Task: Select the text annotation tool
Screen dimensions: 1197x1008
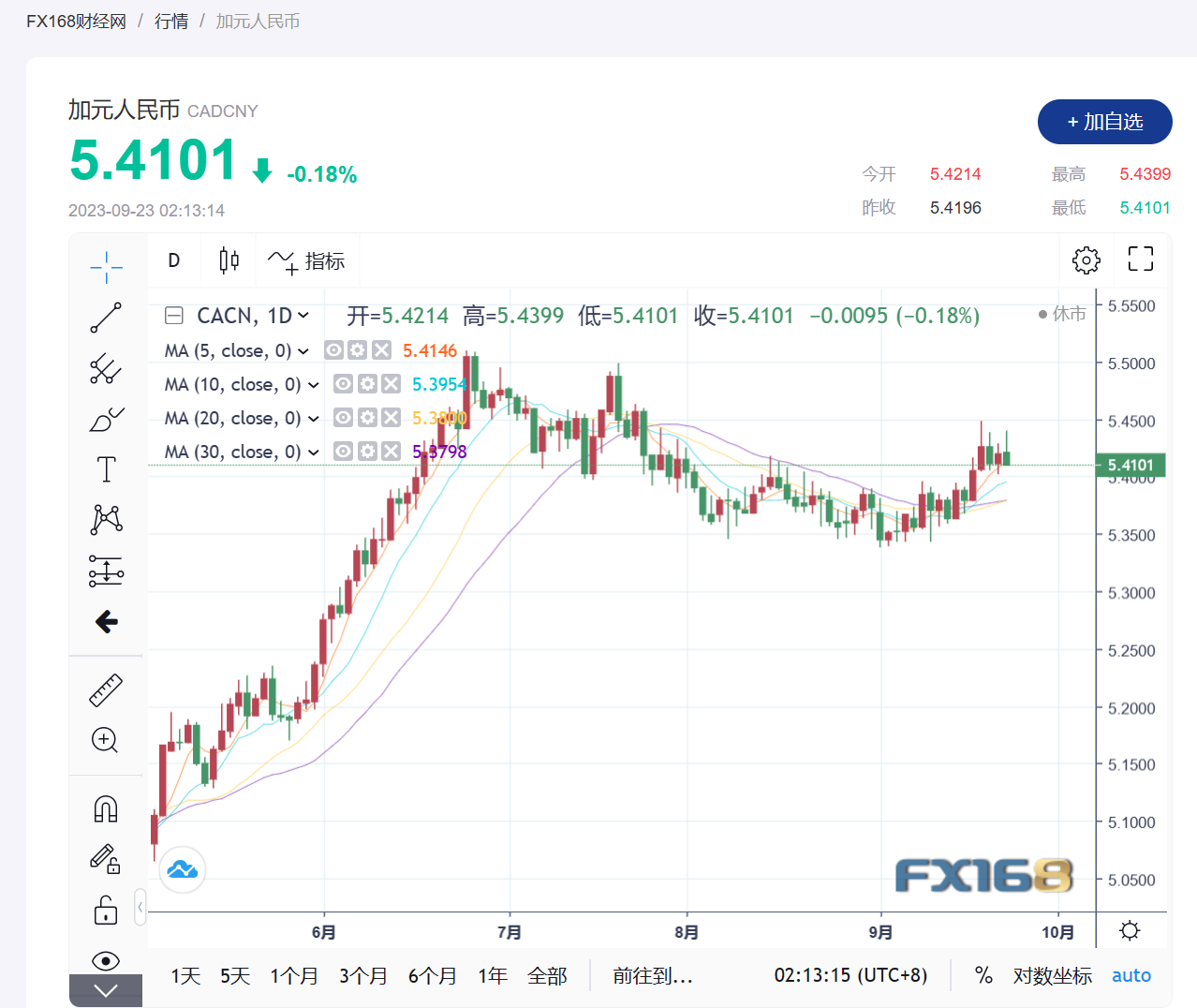Action: (106, 469)
